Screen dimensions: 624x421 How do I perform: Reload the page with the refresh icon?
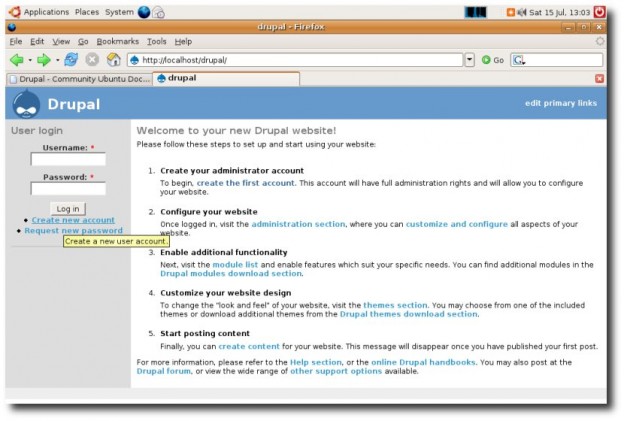click(x=71, y=60)
